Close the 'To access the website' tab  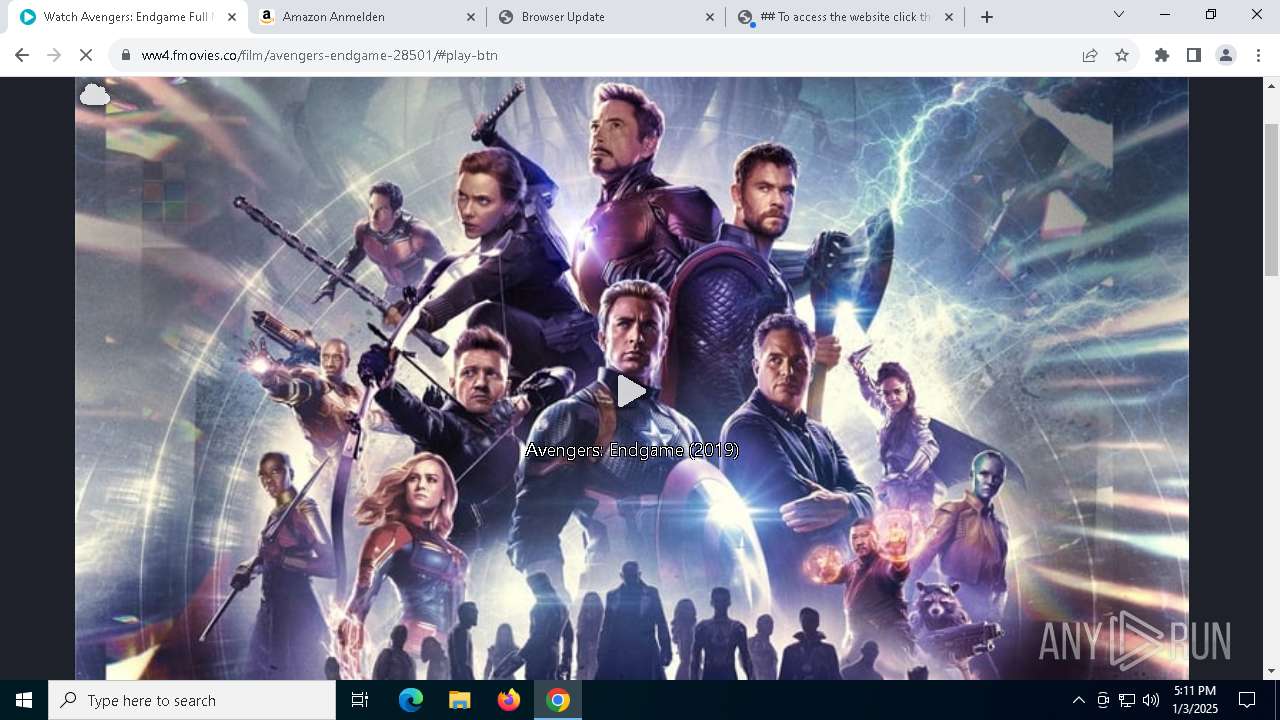coord(949,17)
